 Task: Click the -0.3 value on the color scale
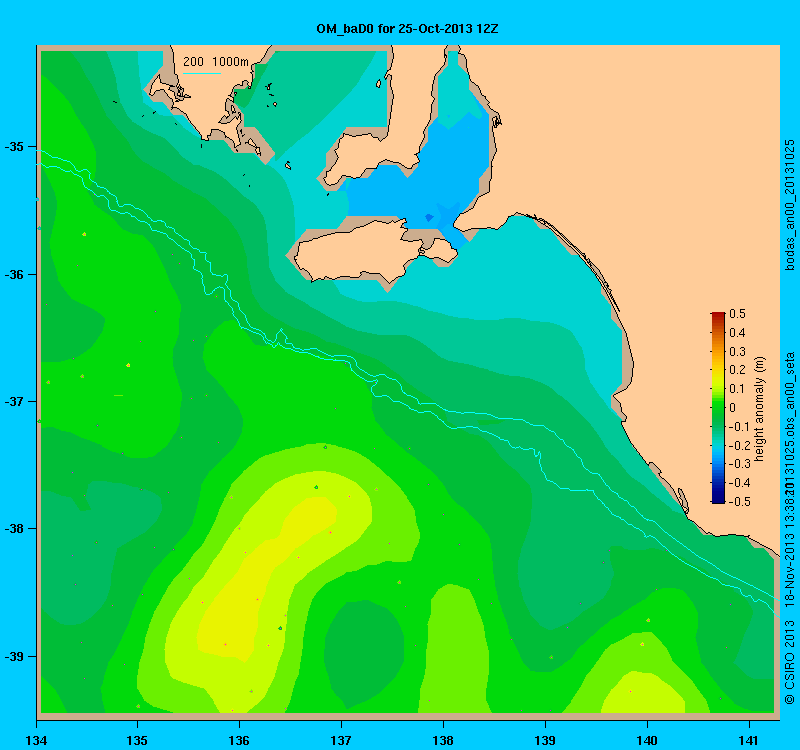coord(738,464)
